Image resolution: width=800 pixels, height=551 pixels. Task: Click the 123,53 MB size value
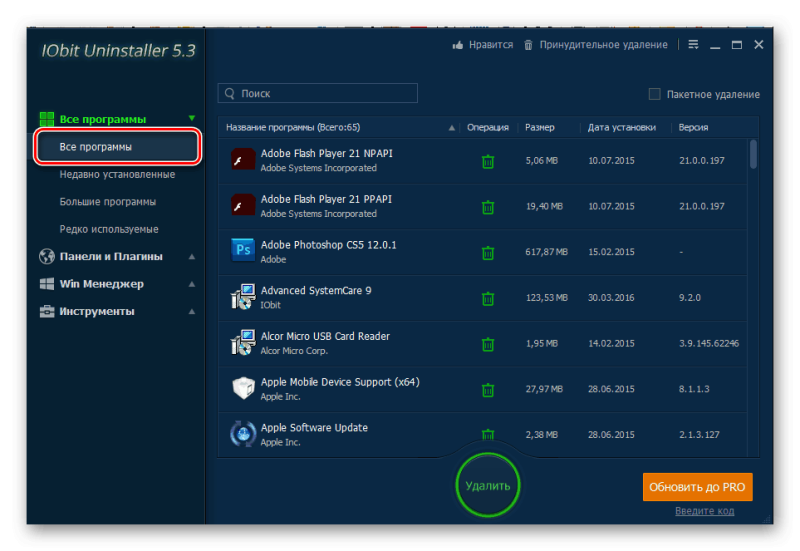[546, 298]
